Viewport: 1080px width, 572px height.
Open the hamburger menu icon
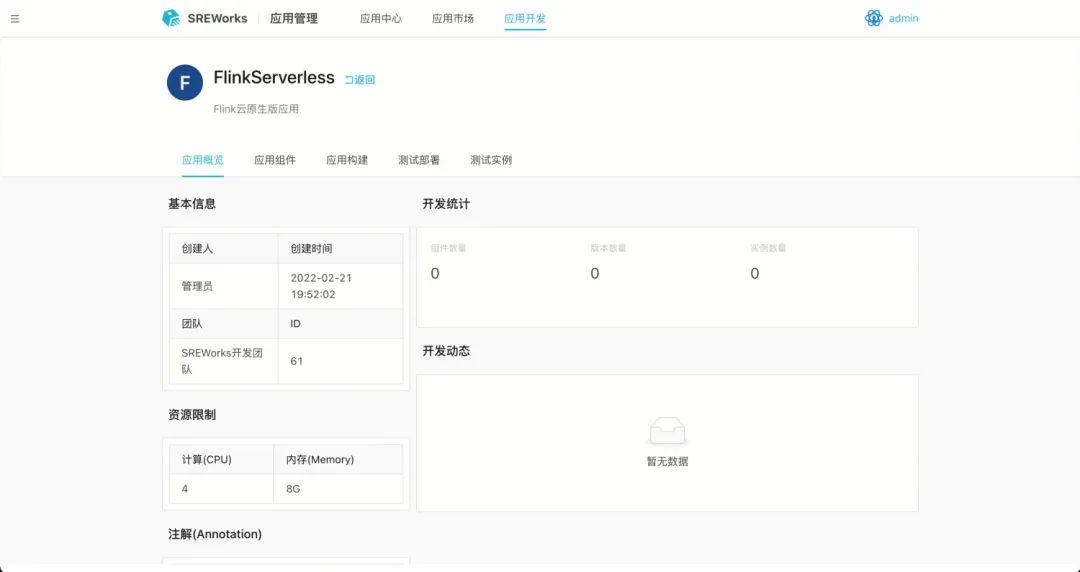coord(15,19)
